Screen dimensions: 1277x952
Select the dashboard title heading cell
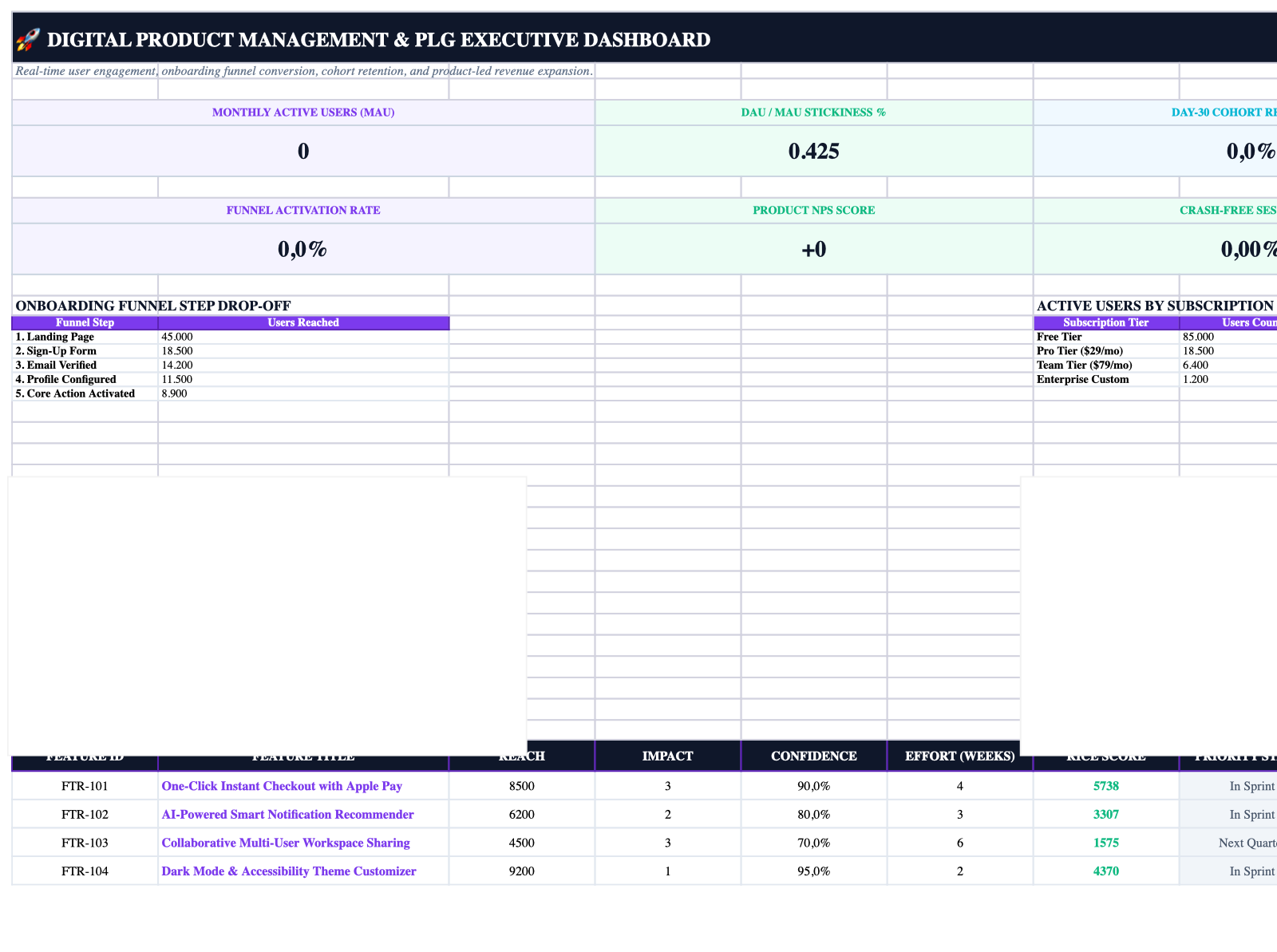645,38
